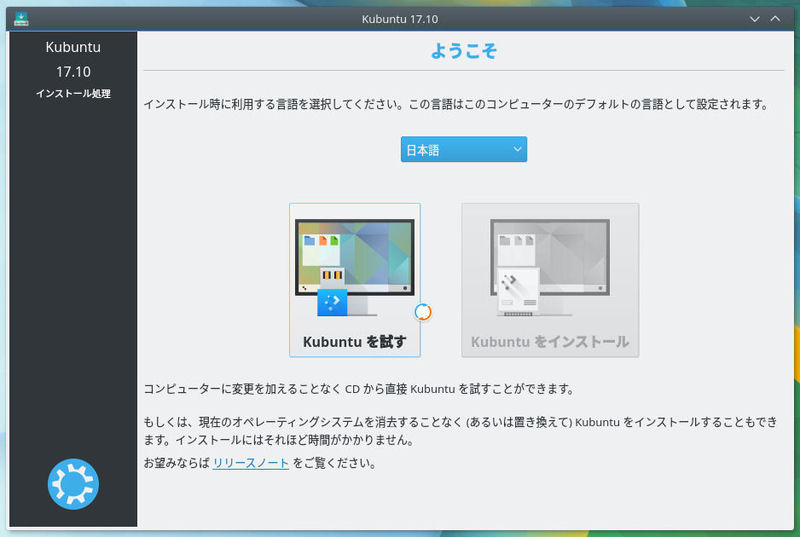This screenshot has height=537, width=800.
Task: Click the Kubuntu gear logo in sidebar
Action: pos(73,484)
